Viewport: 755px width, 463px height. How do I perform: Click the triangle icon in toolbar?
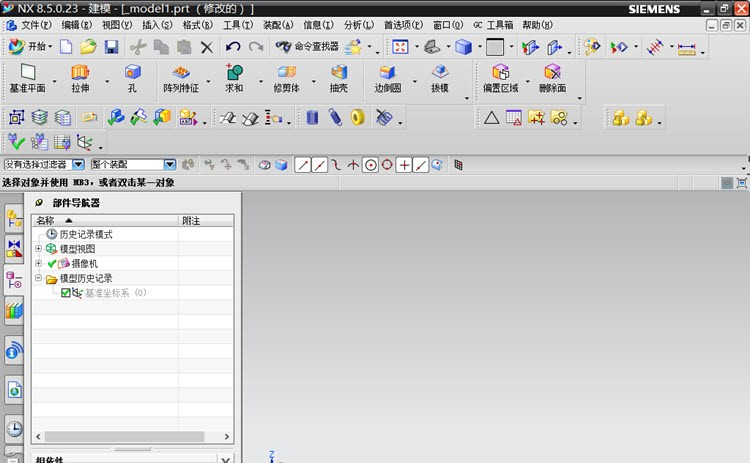[x=492, y=117]
